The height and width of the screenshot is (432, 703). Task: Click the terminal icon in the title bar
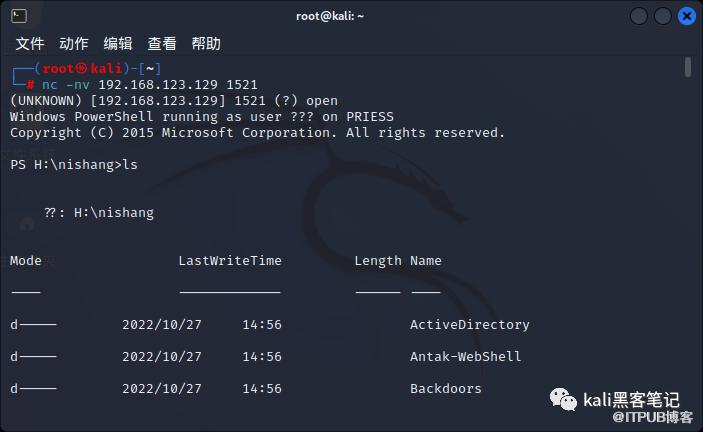pos(19,16)
